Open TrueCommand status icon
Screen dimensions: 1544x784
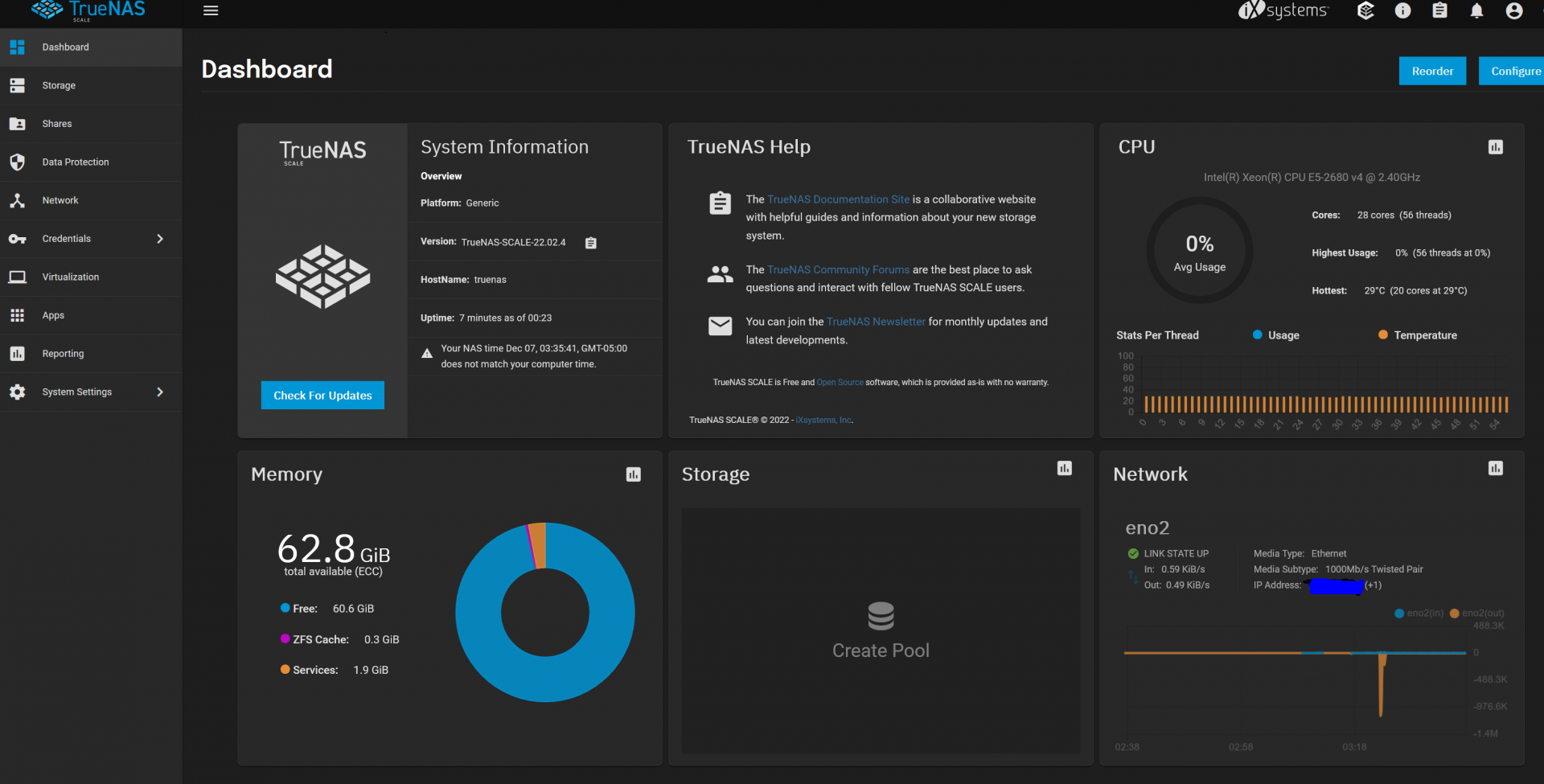(x=1365, y=10)
